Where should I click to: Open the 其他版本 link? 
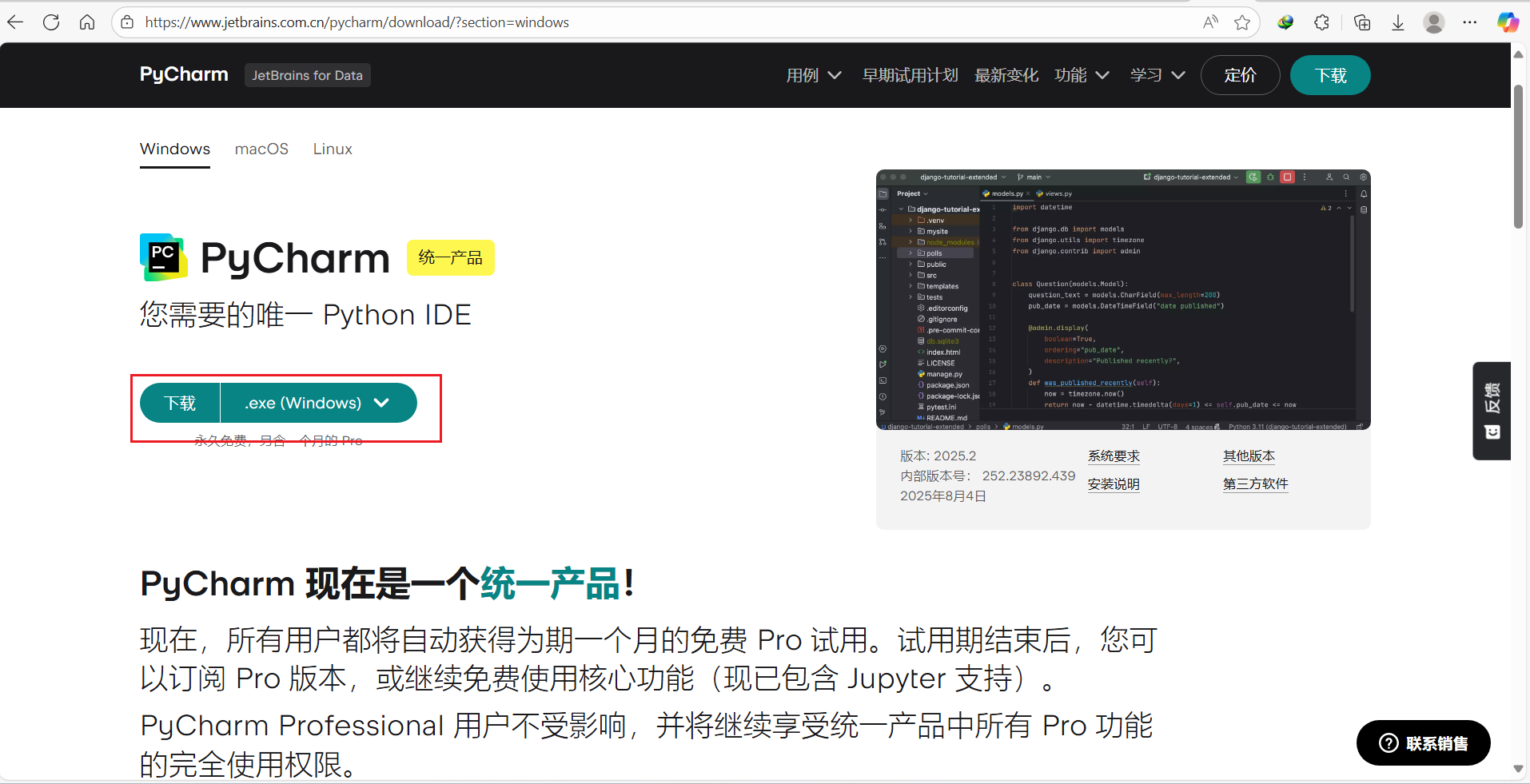click(1249, 456)
